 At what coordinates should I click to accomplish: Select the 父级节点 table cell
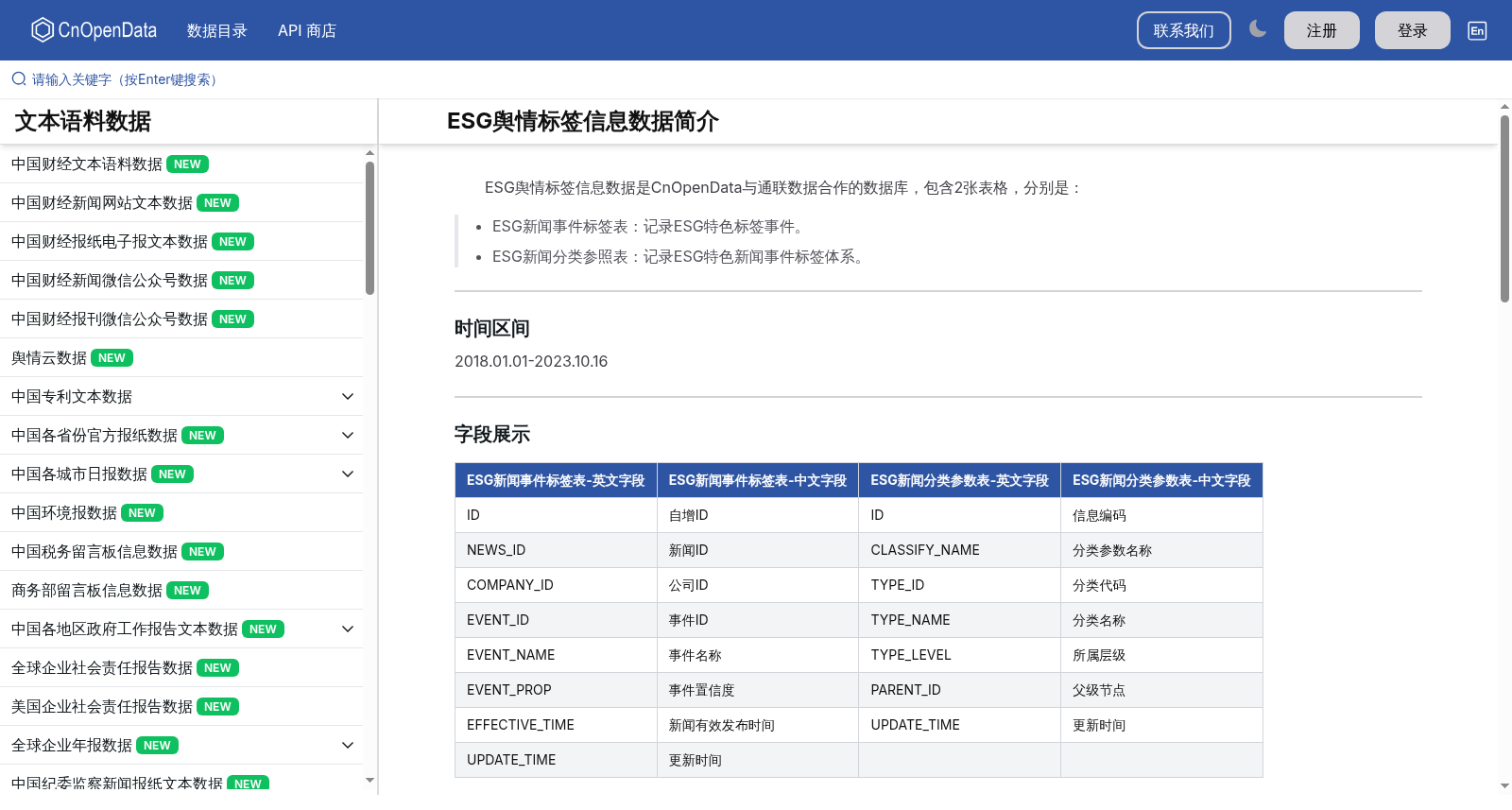coord(1161,690)
